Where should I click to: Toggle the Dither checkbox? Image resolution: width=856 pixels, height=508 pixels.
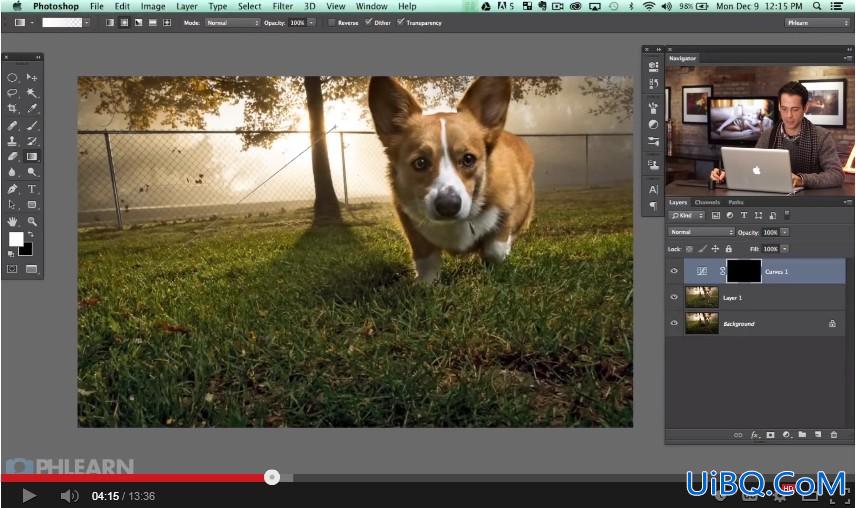point(368,22)
